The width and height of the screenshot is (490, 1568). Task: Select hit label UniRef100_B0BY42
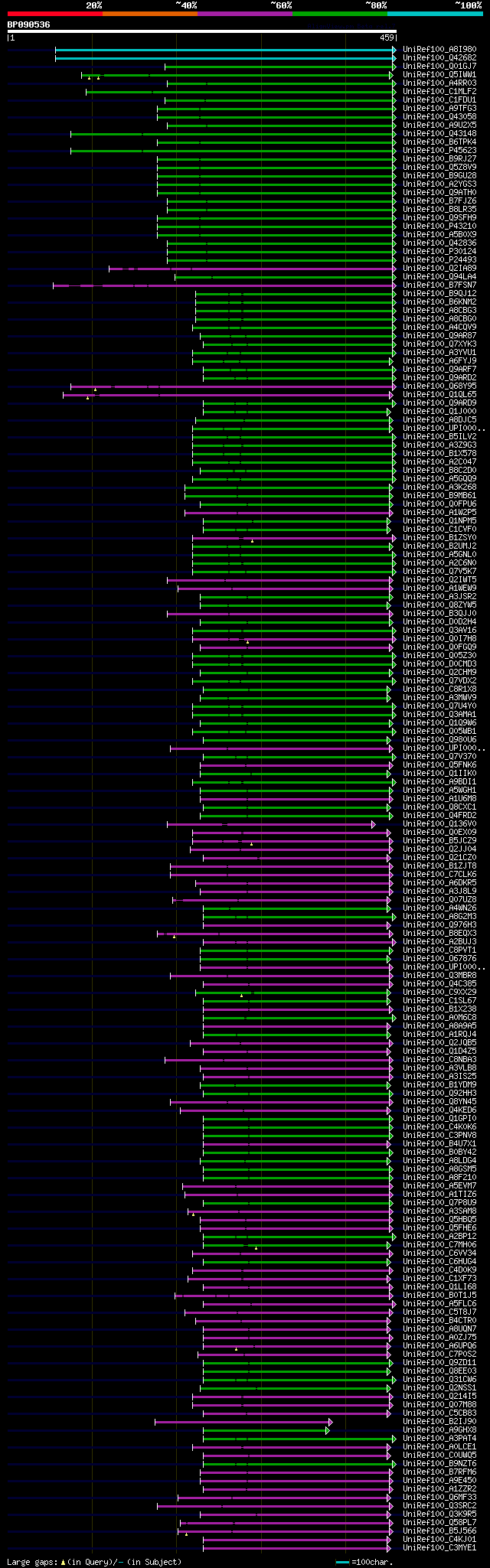pos(439,1152)
